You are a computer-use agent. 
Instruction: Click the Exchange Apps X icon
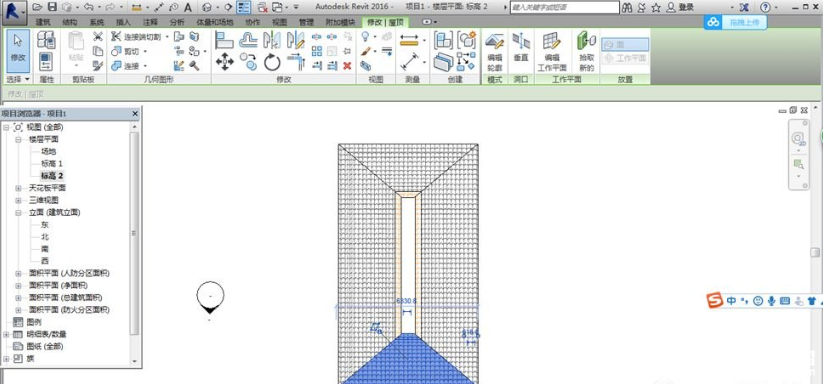(743, 7)
